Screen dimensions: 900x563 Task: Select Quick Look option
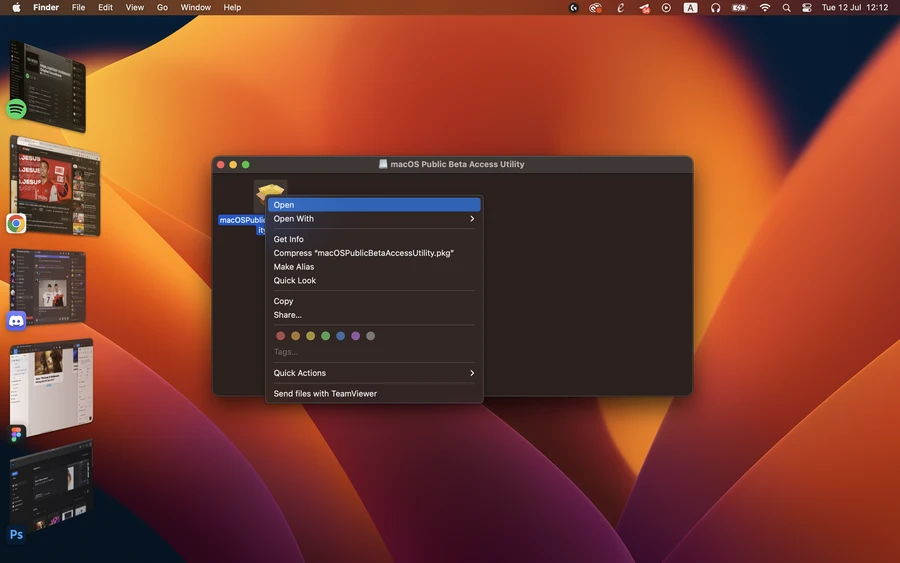(x=374, y=281)
